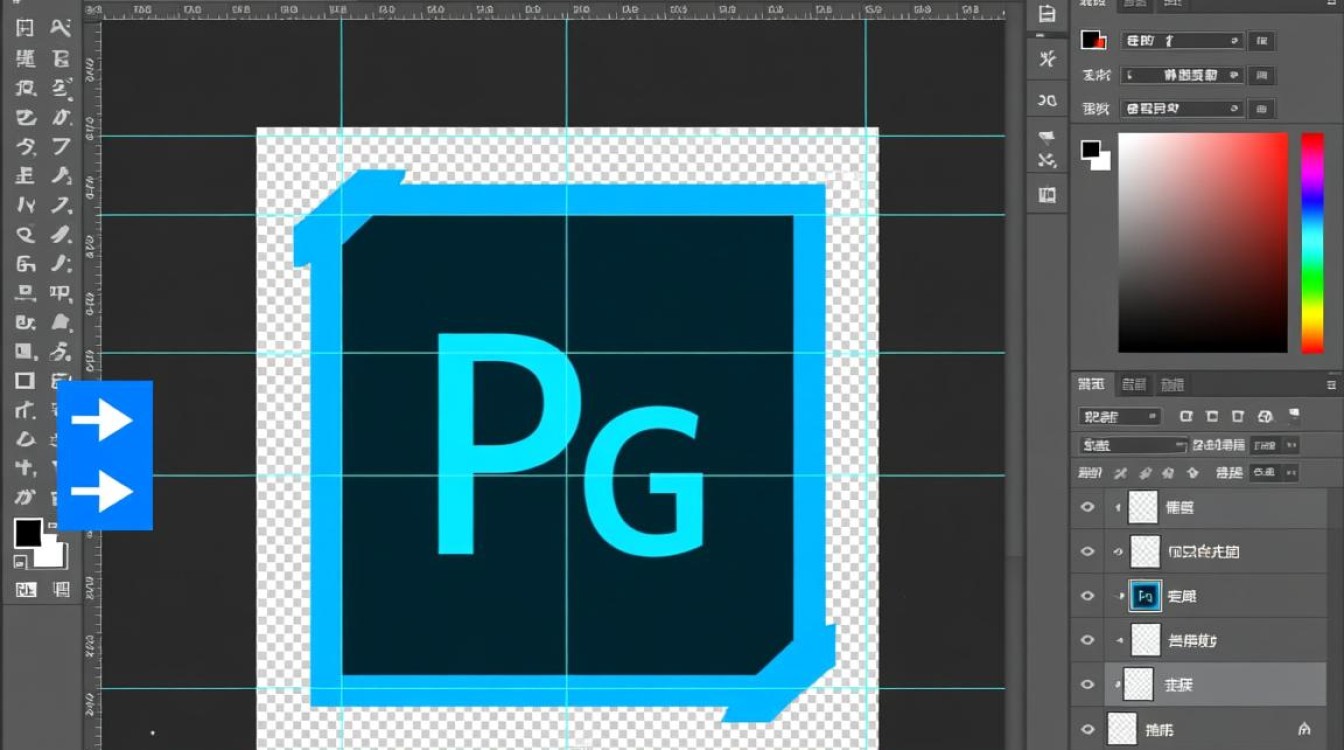Hide the topmost layer with eye icon
1344x750 pixels.
[1088, 507]
